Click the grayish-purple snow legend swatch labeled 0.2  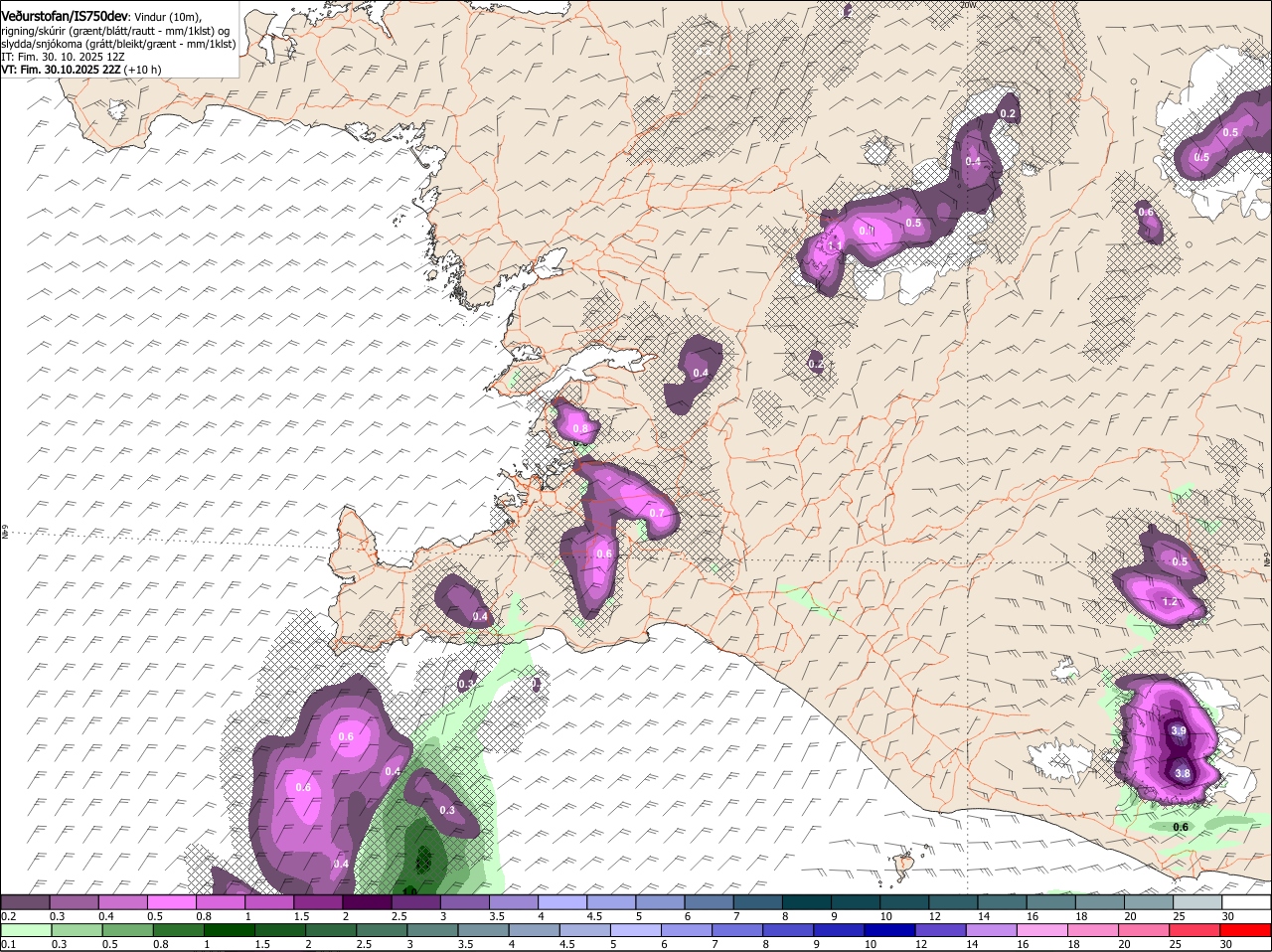pos(25,902)
